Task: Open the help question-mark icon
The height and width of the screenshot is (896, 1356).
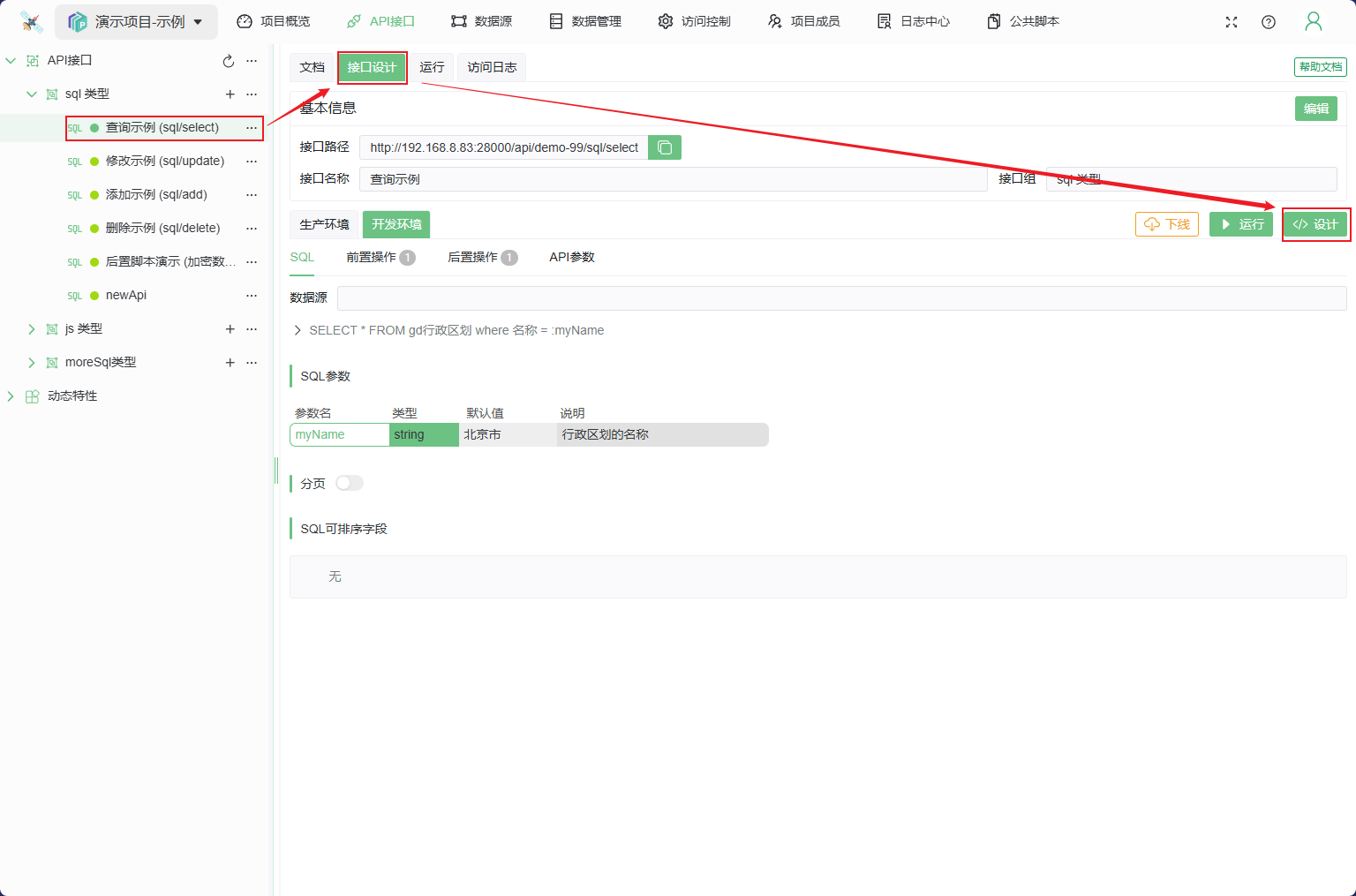Action: click(x=1269, y=22)
